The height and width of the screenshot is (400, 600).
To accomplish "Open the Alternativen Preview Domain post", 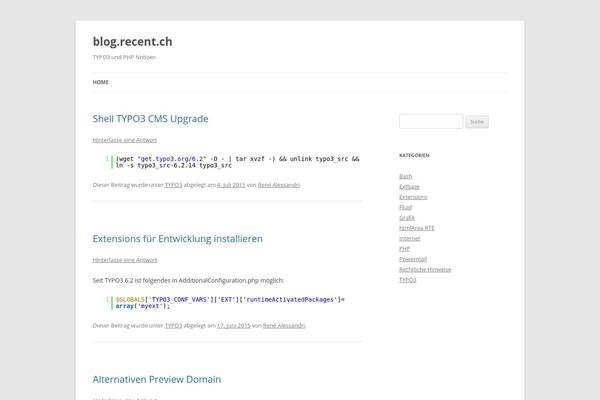I will [x=157, y=379].
